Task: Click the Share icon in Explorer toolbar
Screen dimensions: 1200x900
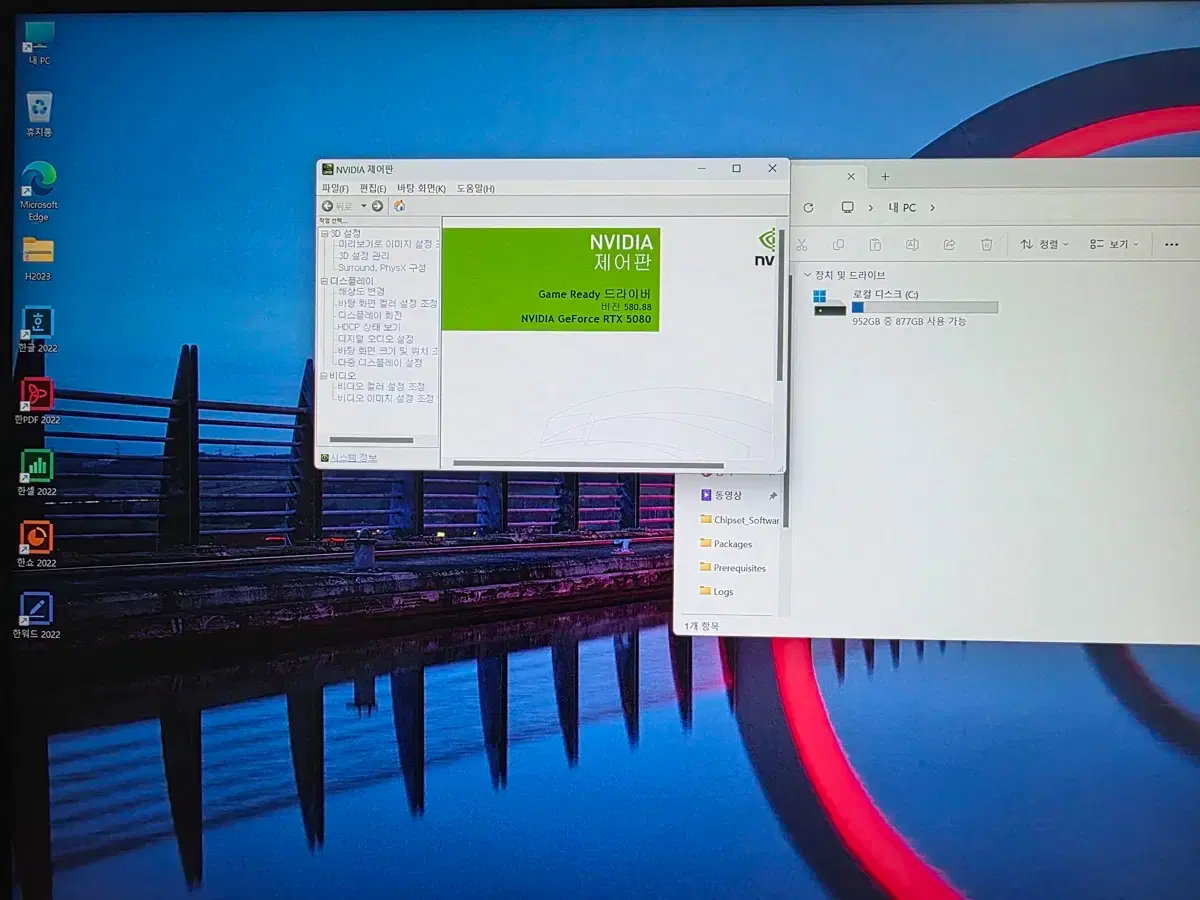Action: click(x=949, y=244)
